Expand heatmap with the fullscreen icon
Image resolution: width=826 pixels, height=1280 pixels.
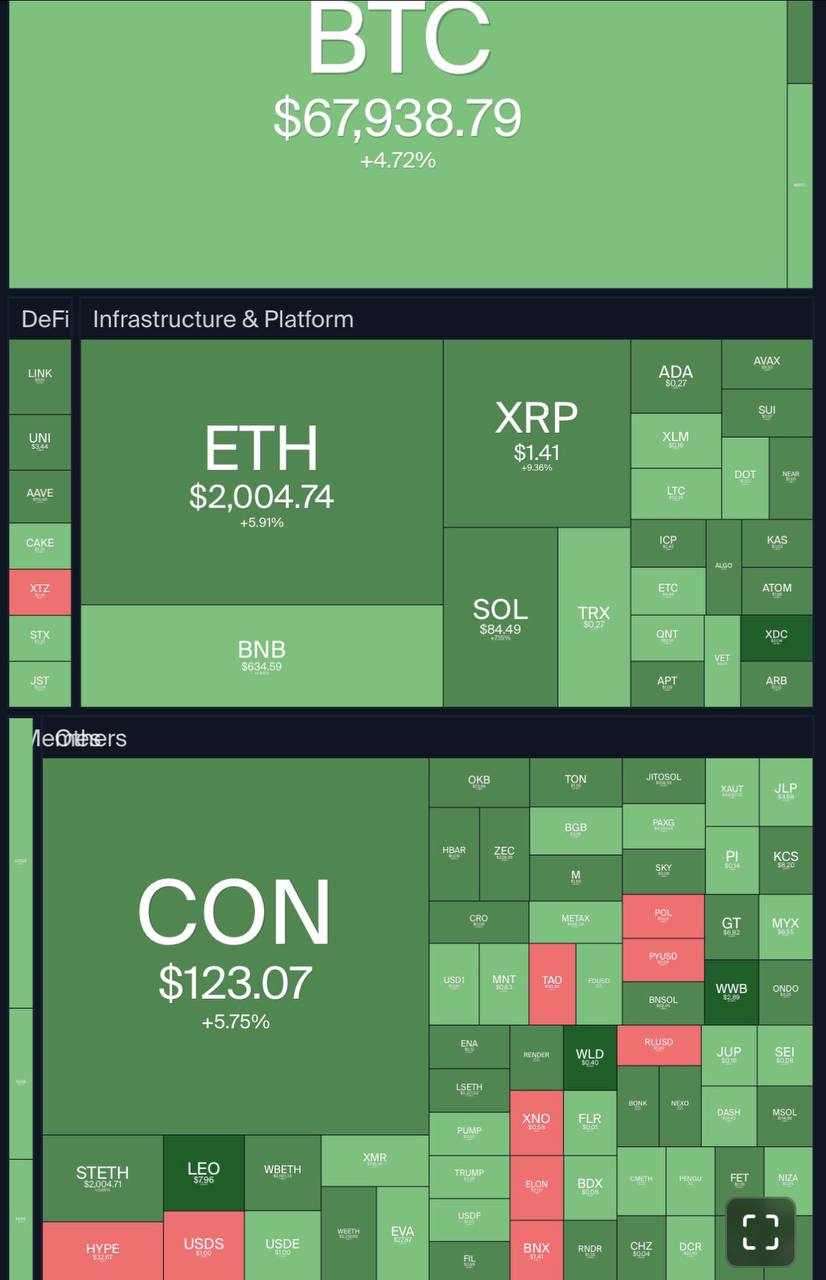point(760,1232)
